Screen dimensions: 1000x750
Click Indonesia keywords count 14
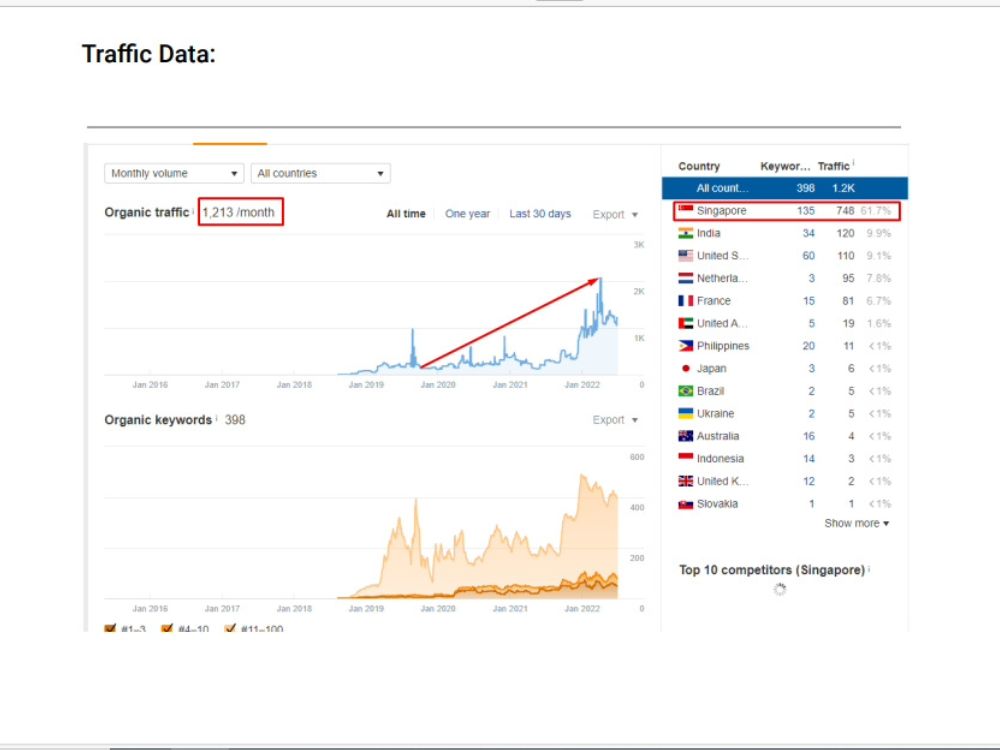point(809,459)
